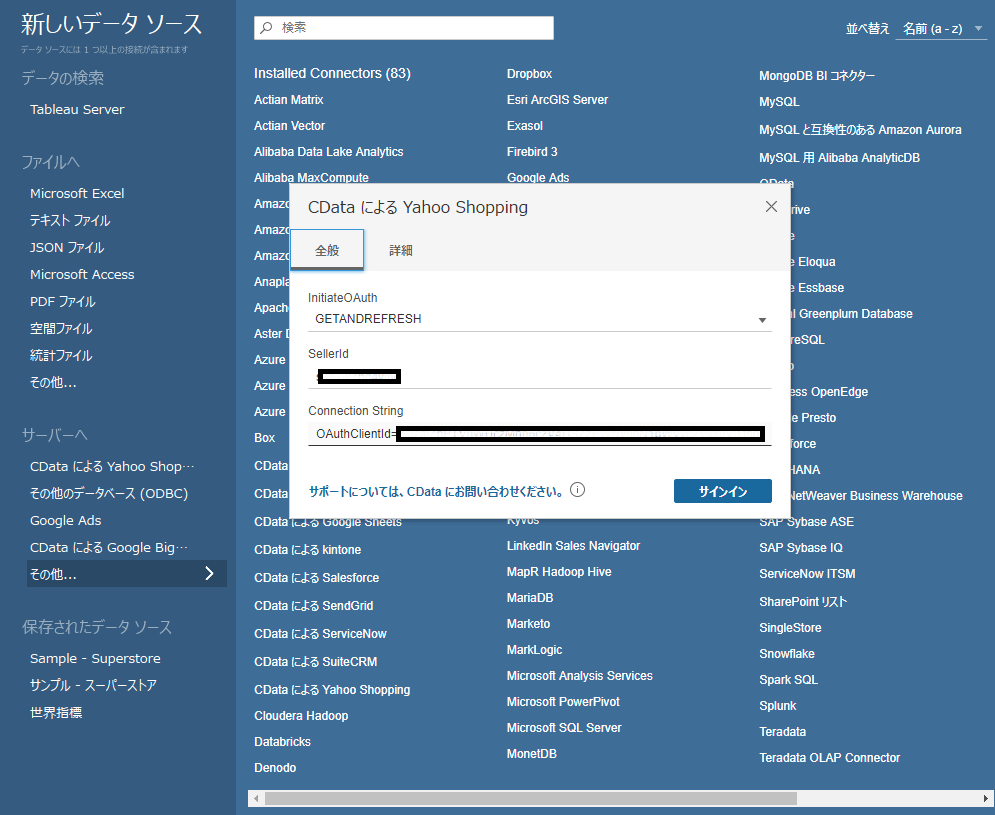Choose PDF ファイル source
The width and height of the screenshot is (995, 815).
62,301
